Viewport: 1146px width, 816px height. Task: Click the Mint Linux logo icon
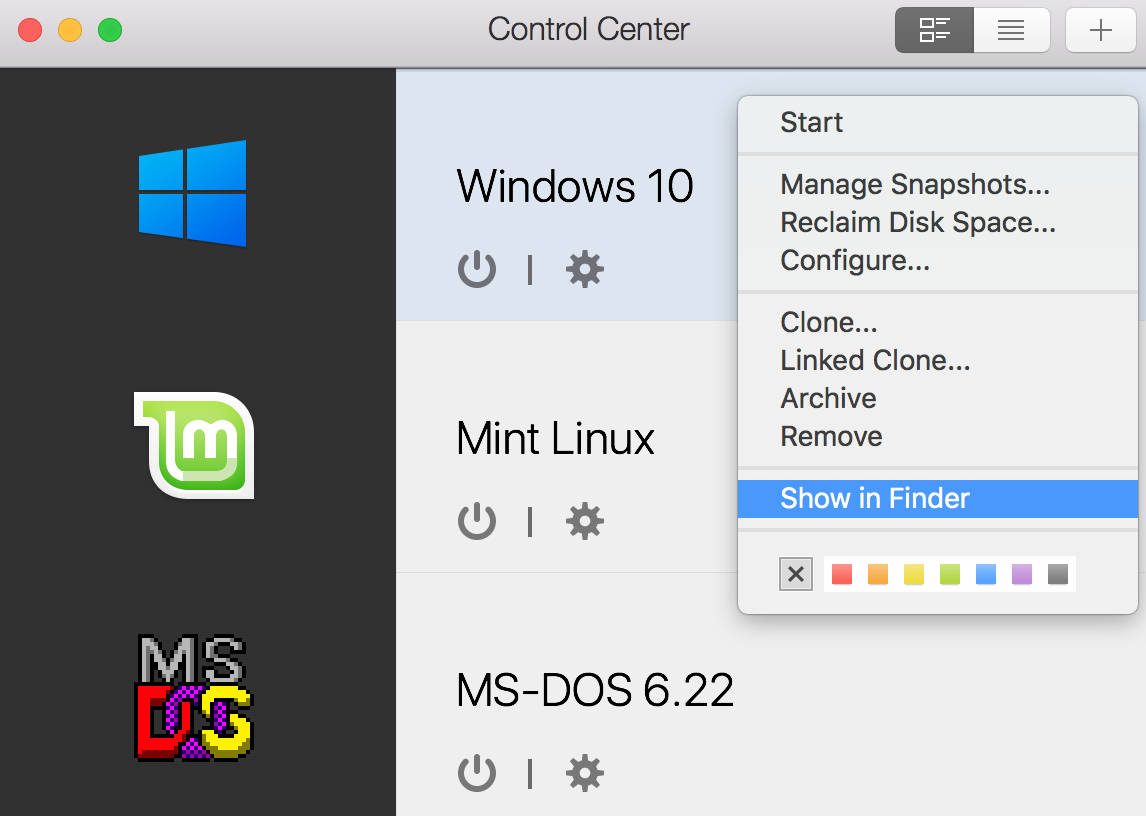[194, 445]
